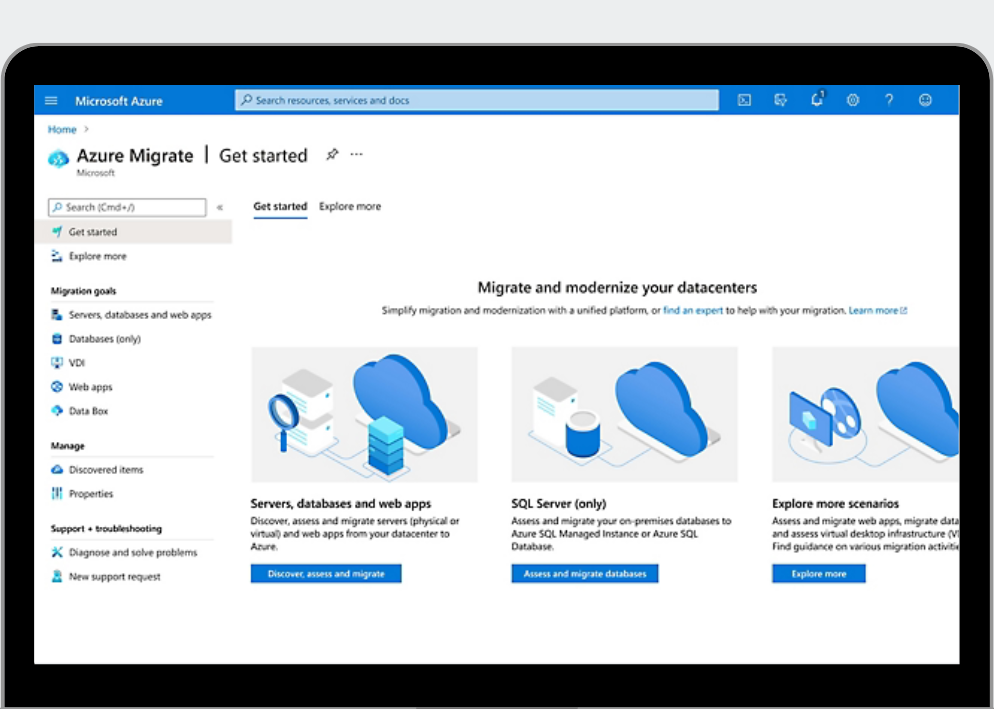The width and height of the screenshot is (994, 709).
Task: Click the SQL Server (only) card heading
Action: click(558, 504)
